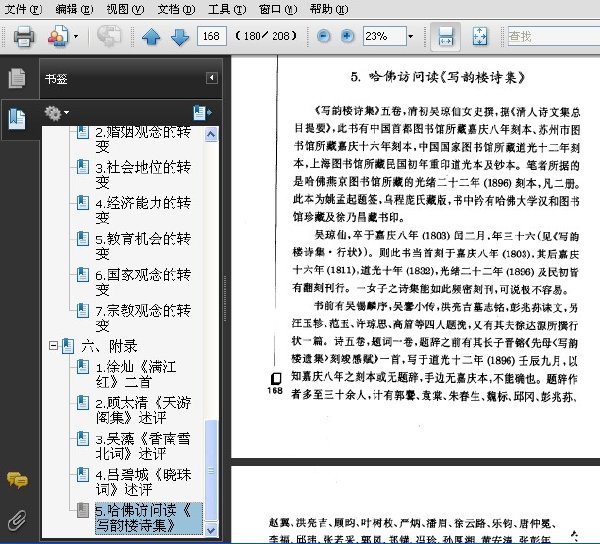The height and width of the screenshot is (544, 600).
Task: Click the page heading 5. 哈佛访问读《写韵楼诗集》
Action: point(437,77)
